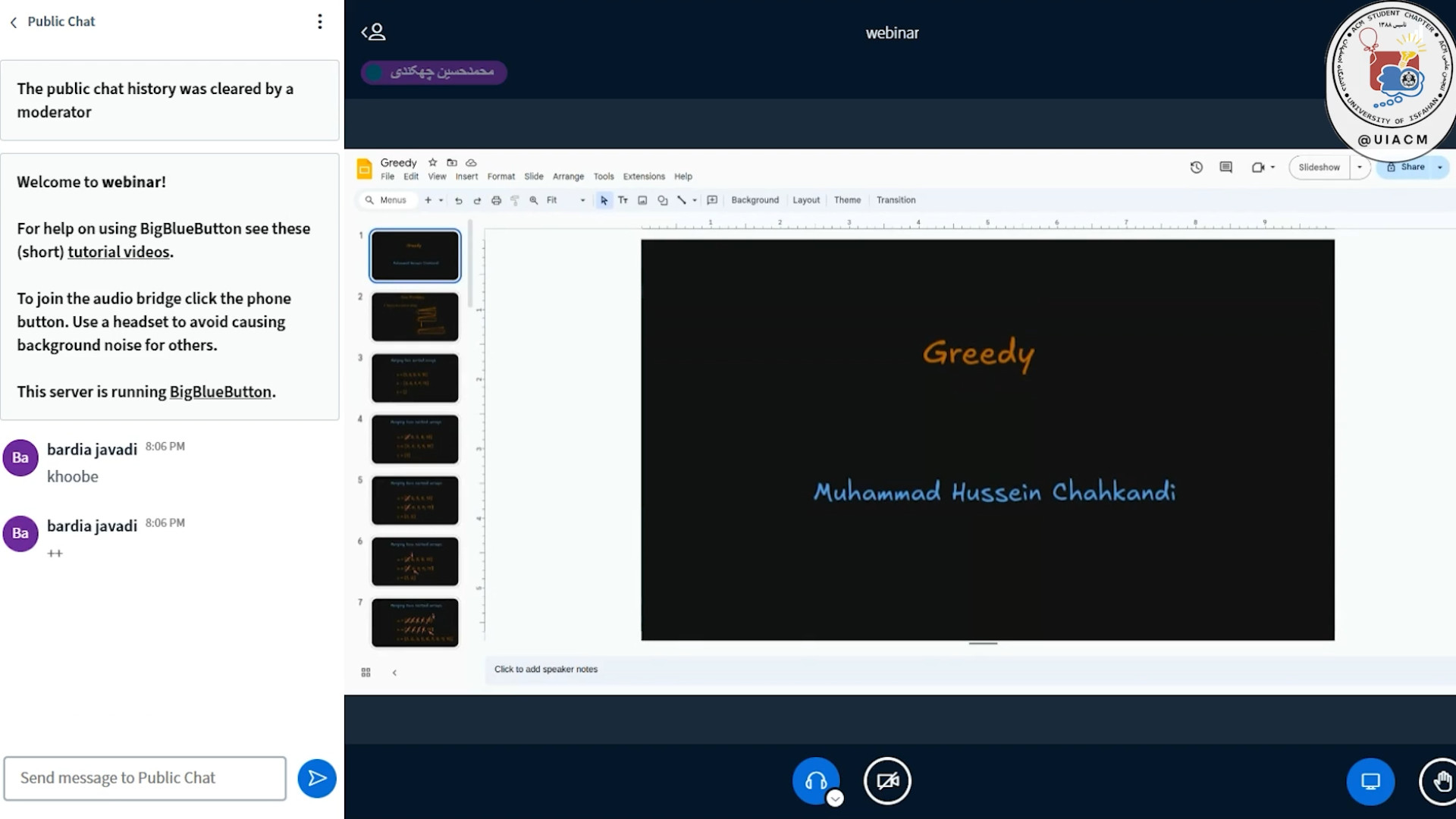The height and width of the screenshot is (819, 1456).
Task: Open the Extensions menu
Action: 644,177
